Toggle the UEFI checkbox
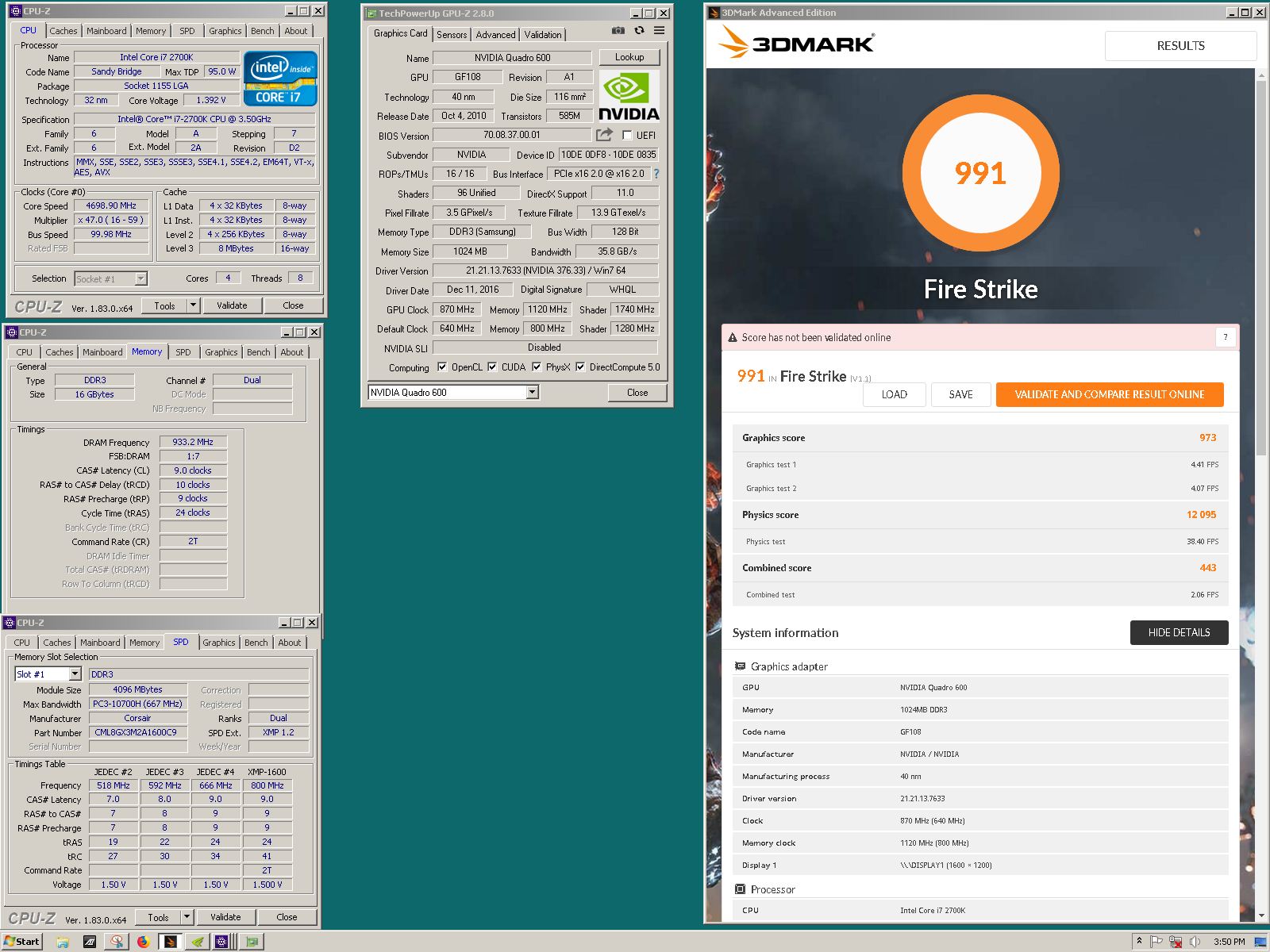1270x952 pixels. coord(627,136)
